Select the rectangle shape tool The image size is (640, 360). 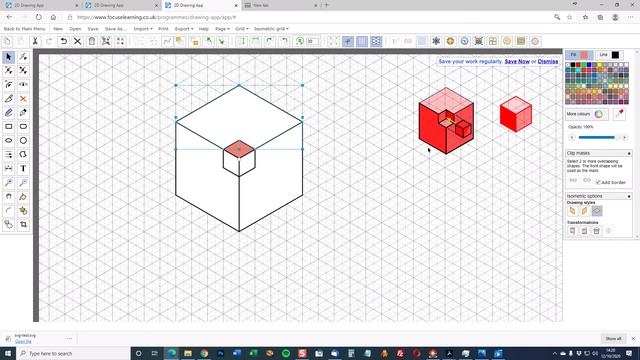[9, 127]
